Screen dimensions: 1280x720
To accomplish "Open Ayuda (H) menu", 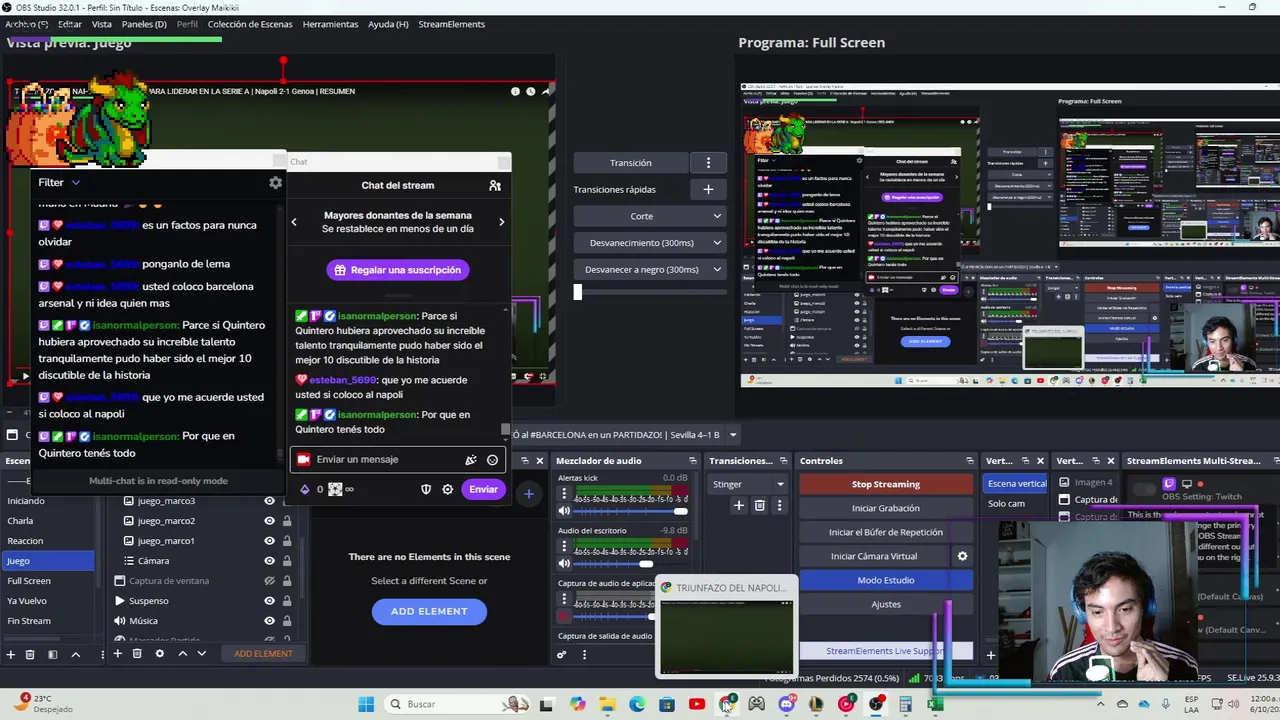I will pos(388,24).
